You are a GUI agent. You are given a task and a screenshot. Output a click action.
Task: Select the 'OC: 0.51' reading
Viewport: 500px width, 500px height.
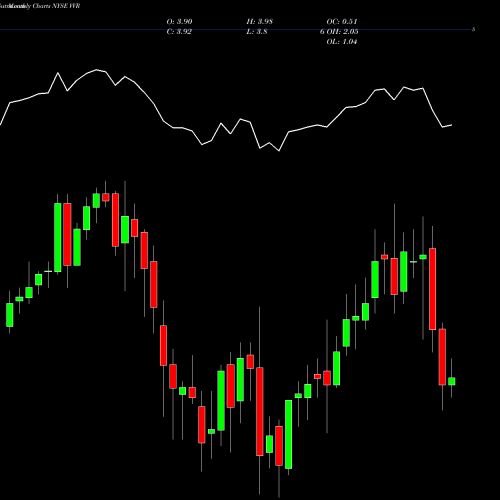point(342,22)
